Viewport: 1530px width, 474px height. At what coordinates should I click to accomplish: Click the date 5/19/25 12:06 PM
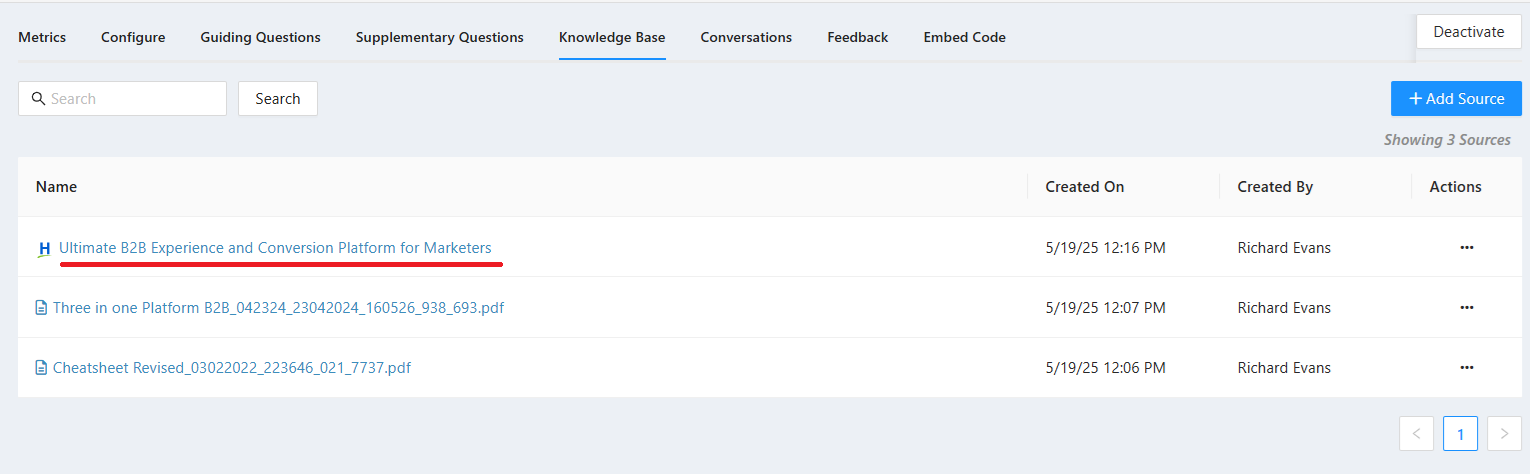(x=1105, y=368)
